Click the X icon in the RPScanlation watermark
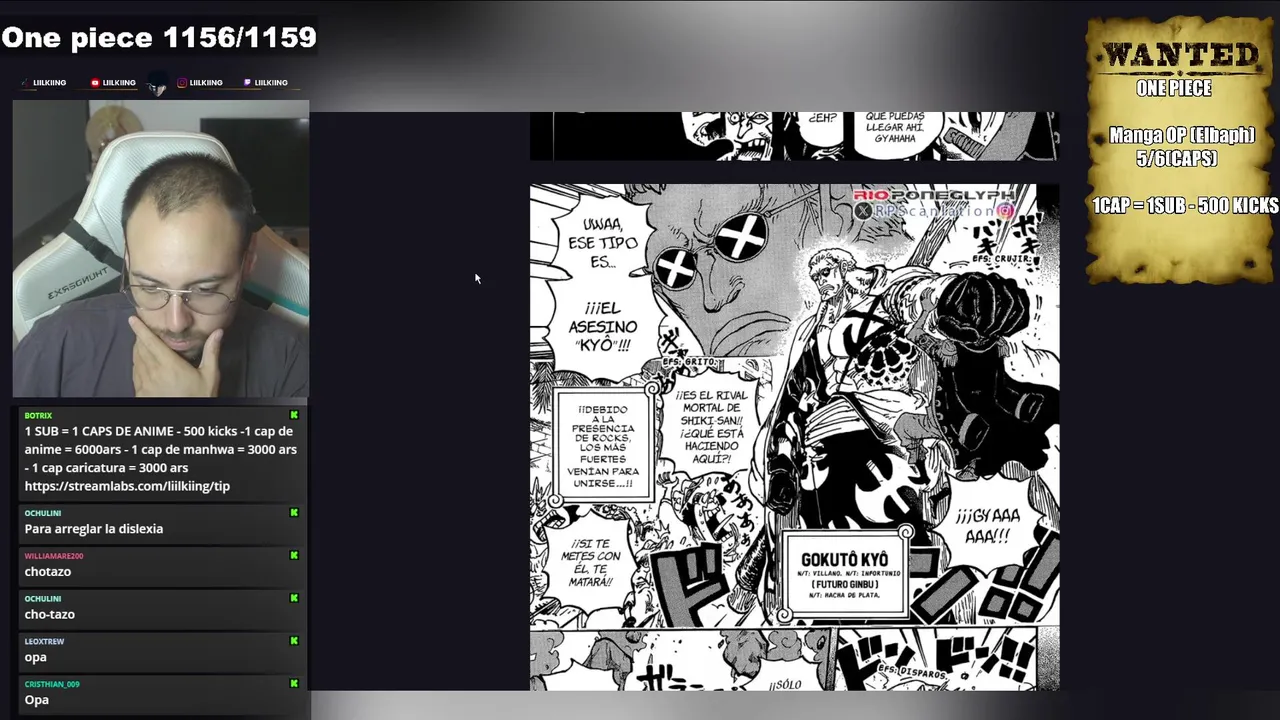The width and height of the screenshot is (1280, 720). [863, 211]
